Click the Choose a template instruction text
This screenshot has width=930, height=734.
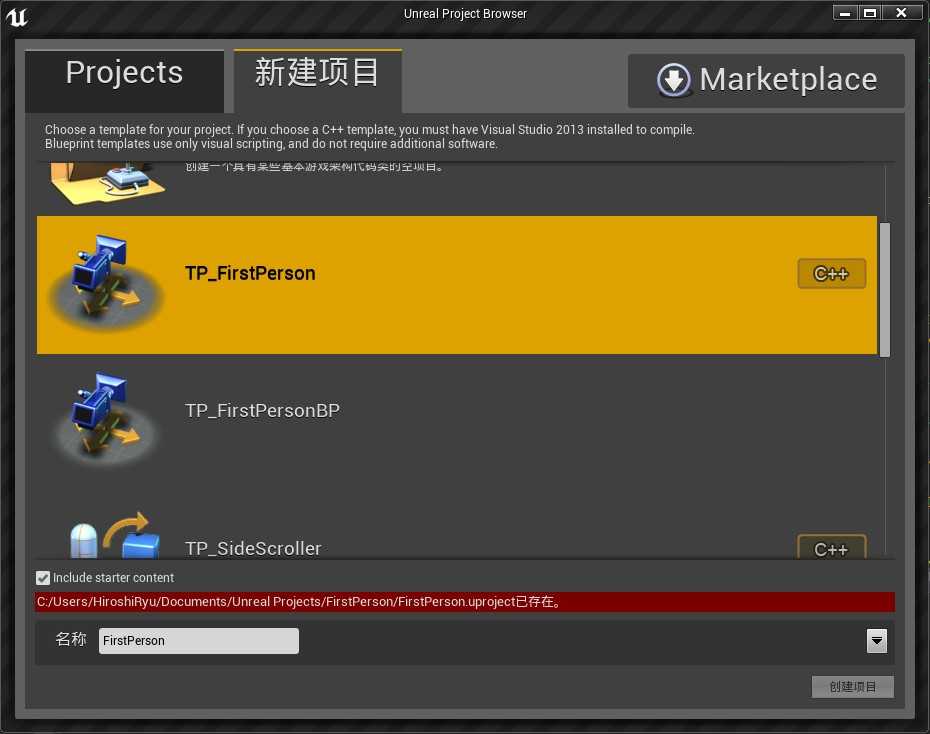370,136
